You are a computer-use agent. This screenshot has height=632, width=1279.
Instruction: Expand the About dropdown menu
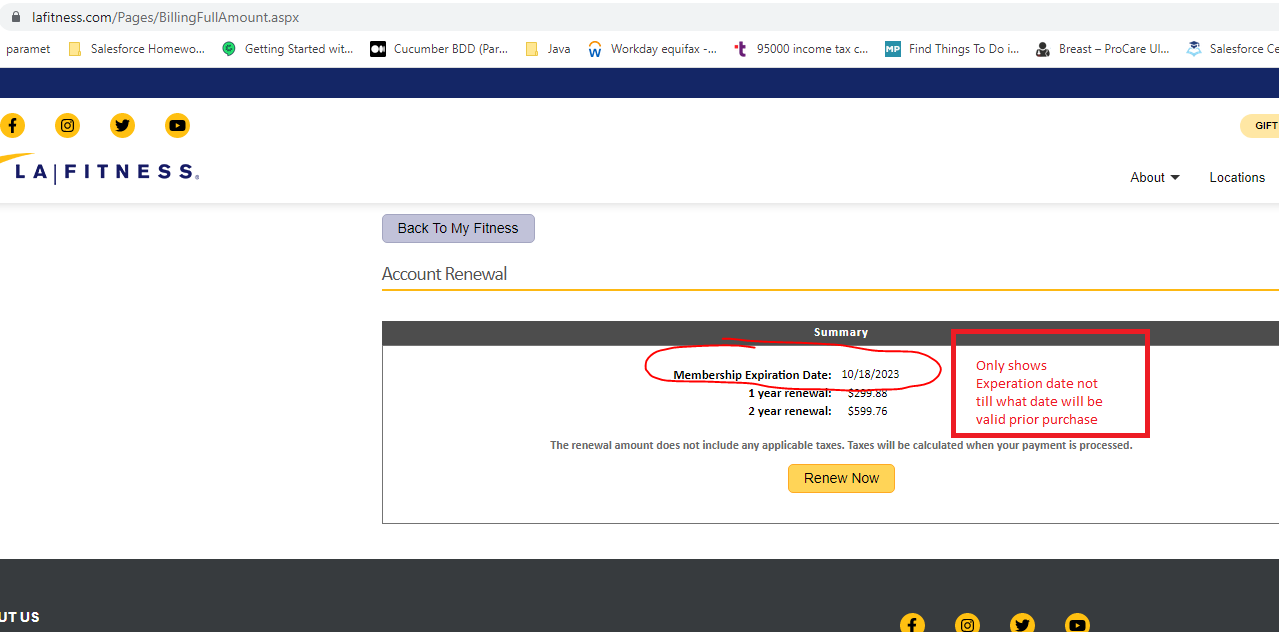pyautogui.click(x=1154, y=177)
